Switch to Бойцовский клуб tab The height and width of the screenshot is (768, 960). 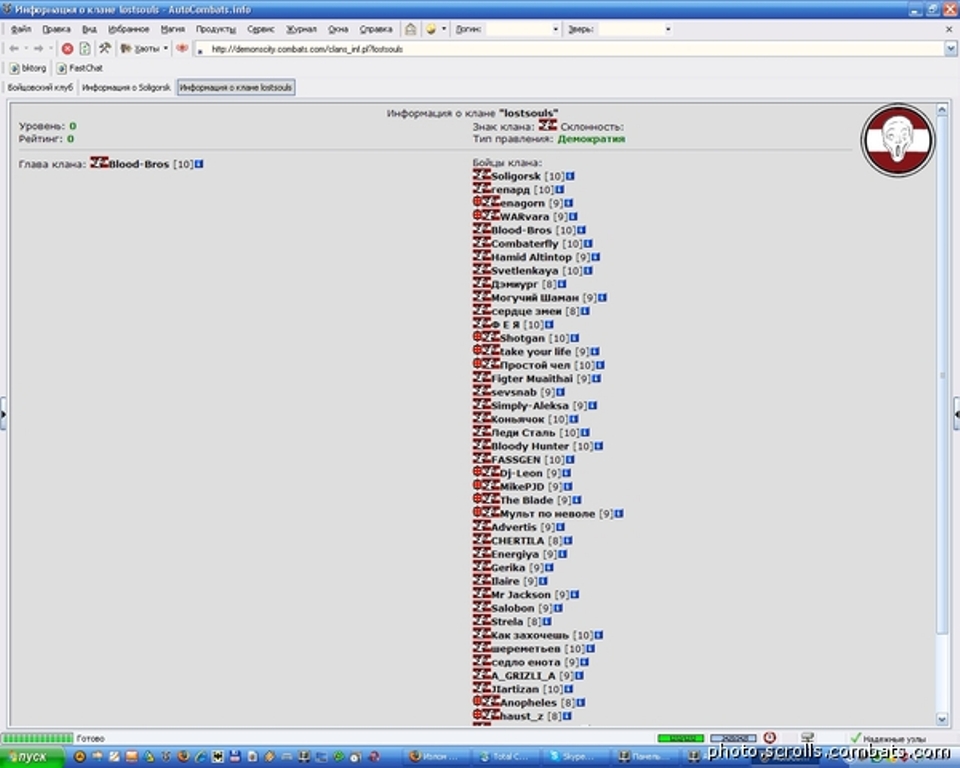[x=40, y=88]
